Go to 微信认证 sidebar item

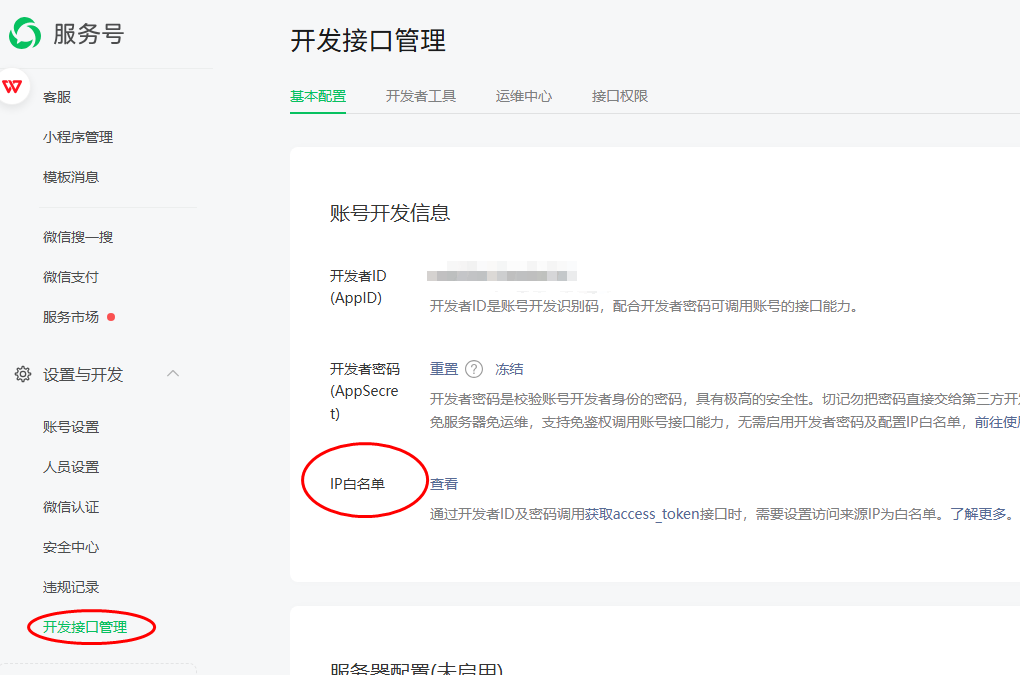pos(71,507)
